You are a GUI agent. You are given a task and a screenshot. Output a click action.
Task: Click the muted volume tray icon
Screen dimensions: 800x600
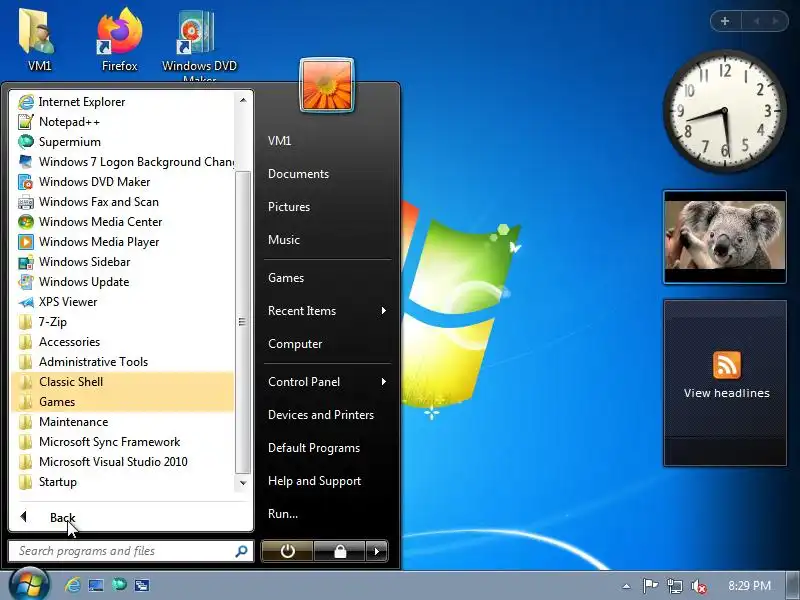[698, 586]
